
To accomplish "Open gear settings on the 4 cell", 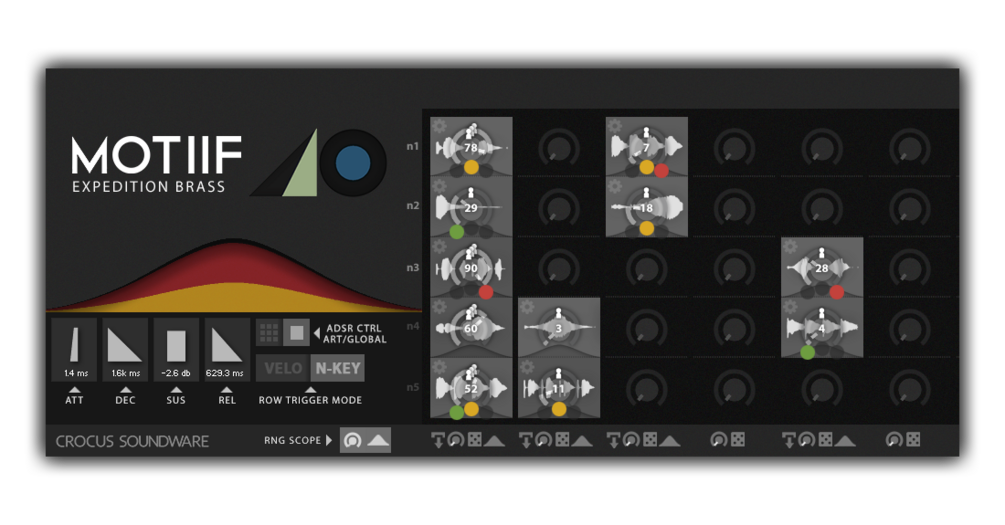I will pos(790,306).
